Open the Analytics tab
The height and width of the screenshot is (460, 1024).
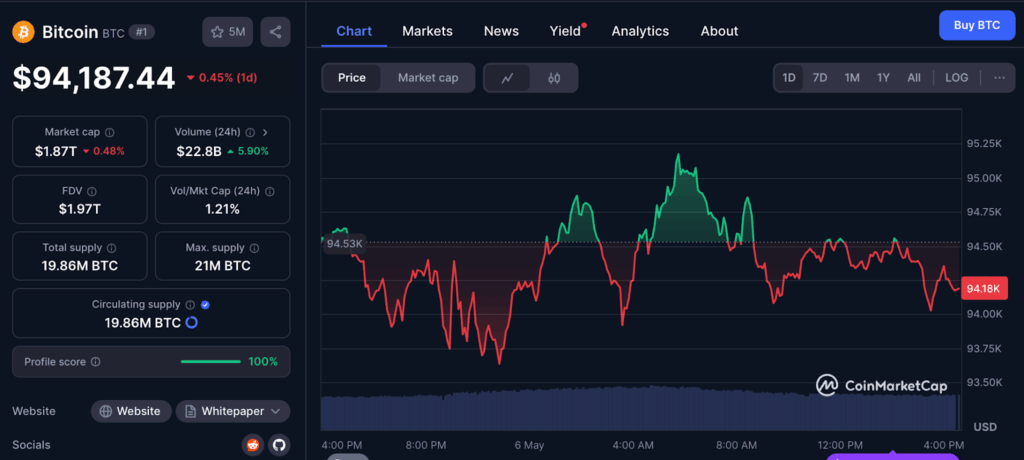[x=640, y=31]
